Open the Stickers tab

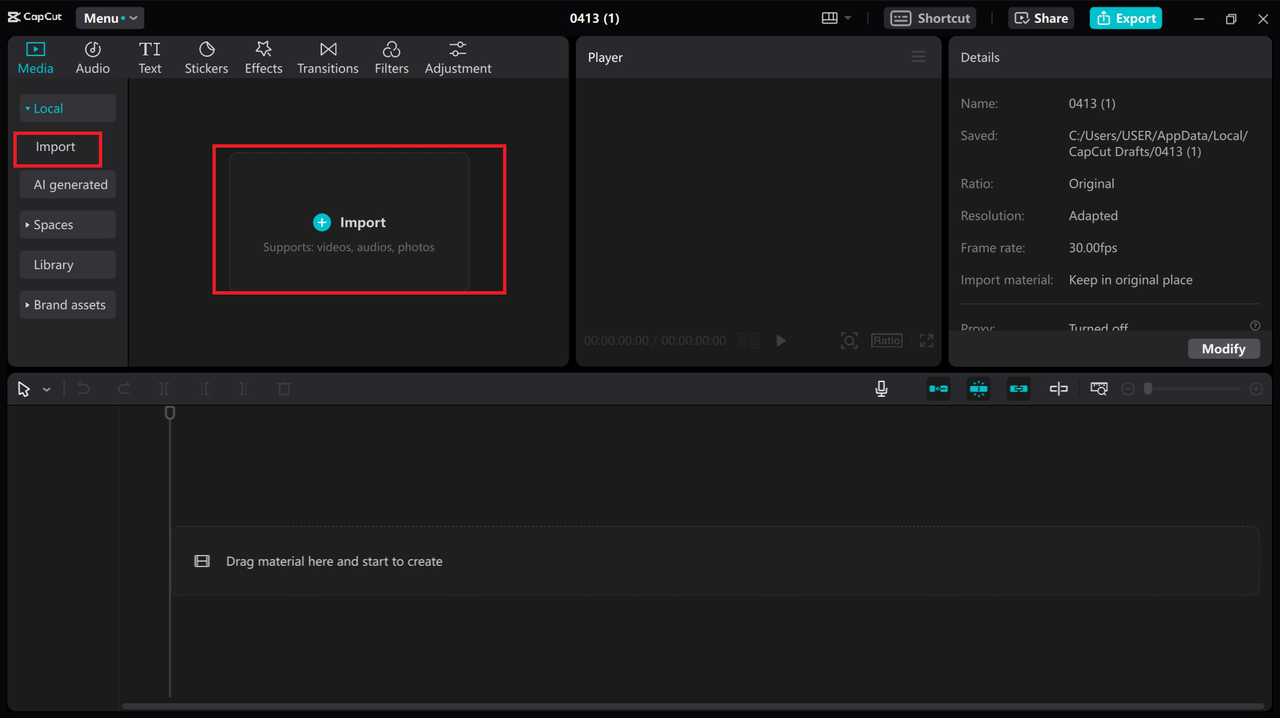pos(206,58)
